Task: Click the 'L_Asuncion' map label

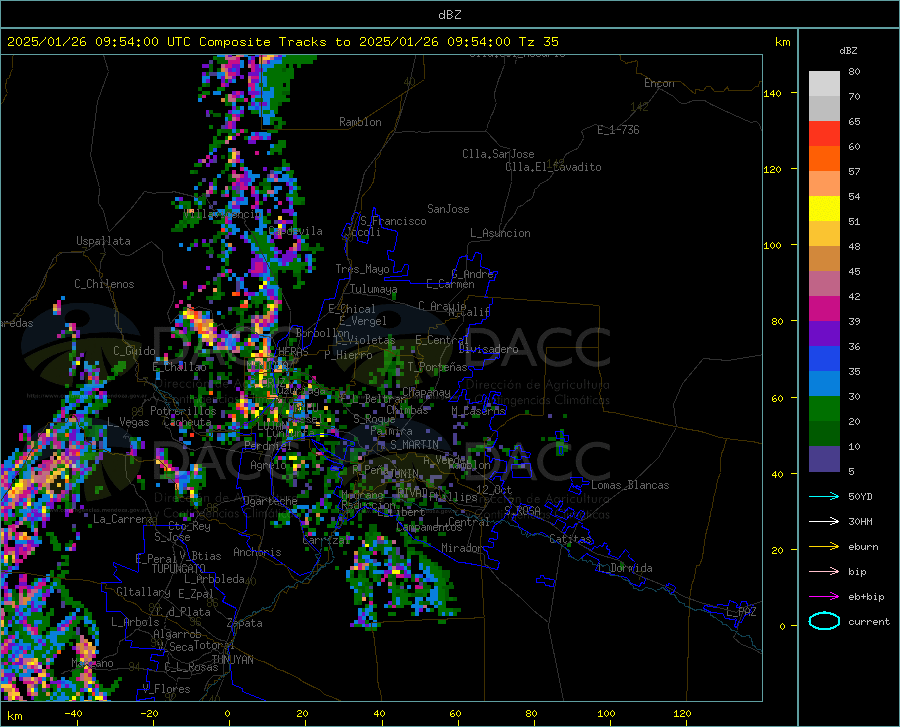Action: (x=500, y=233)
